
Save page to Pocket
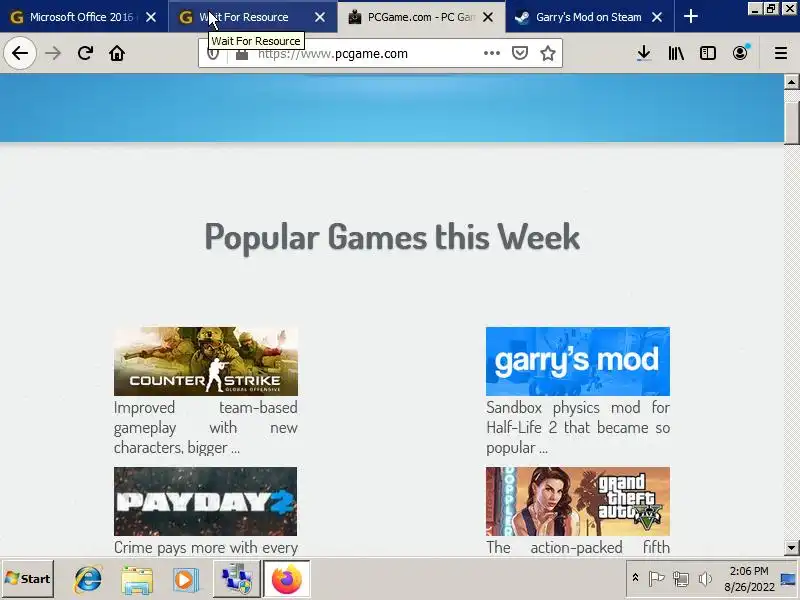coord(519,53)
